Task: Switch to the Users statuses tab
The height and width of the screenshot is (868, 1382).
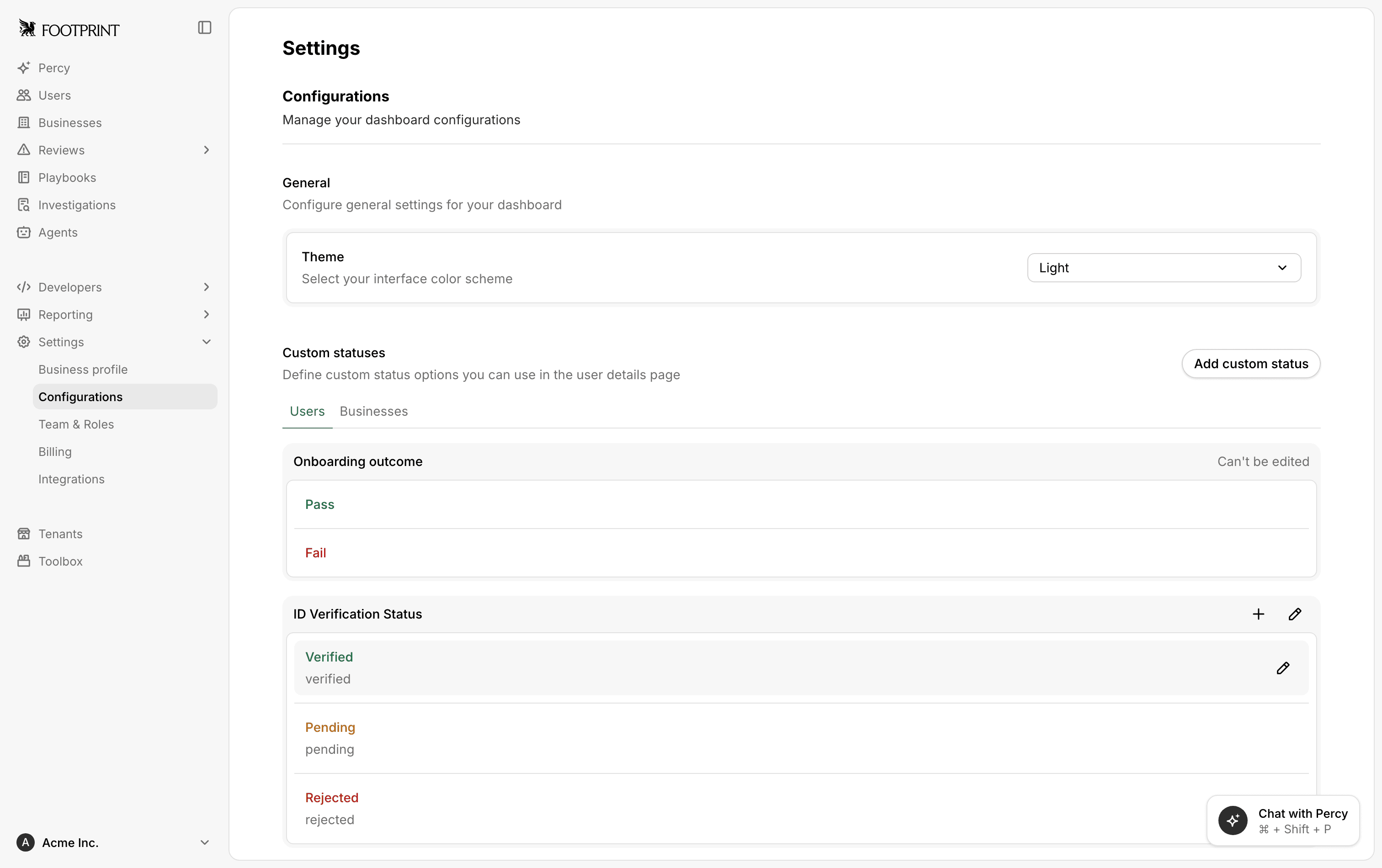Action: tap(307, 412)
